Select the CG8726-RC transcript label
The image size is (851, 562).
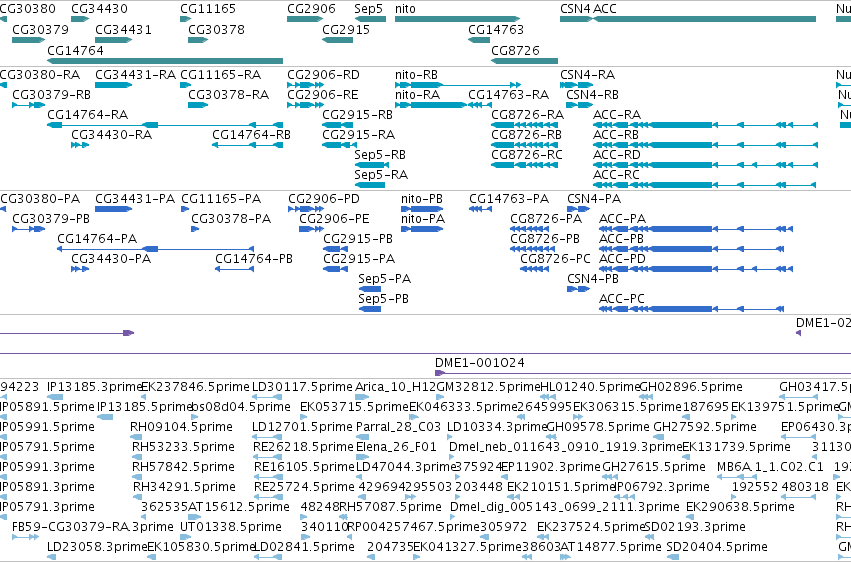point(526,155)
